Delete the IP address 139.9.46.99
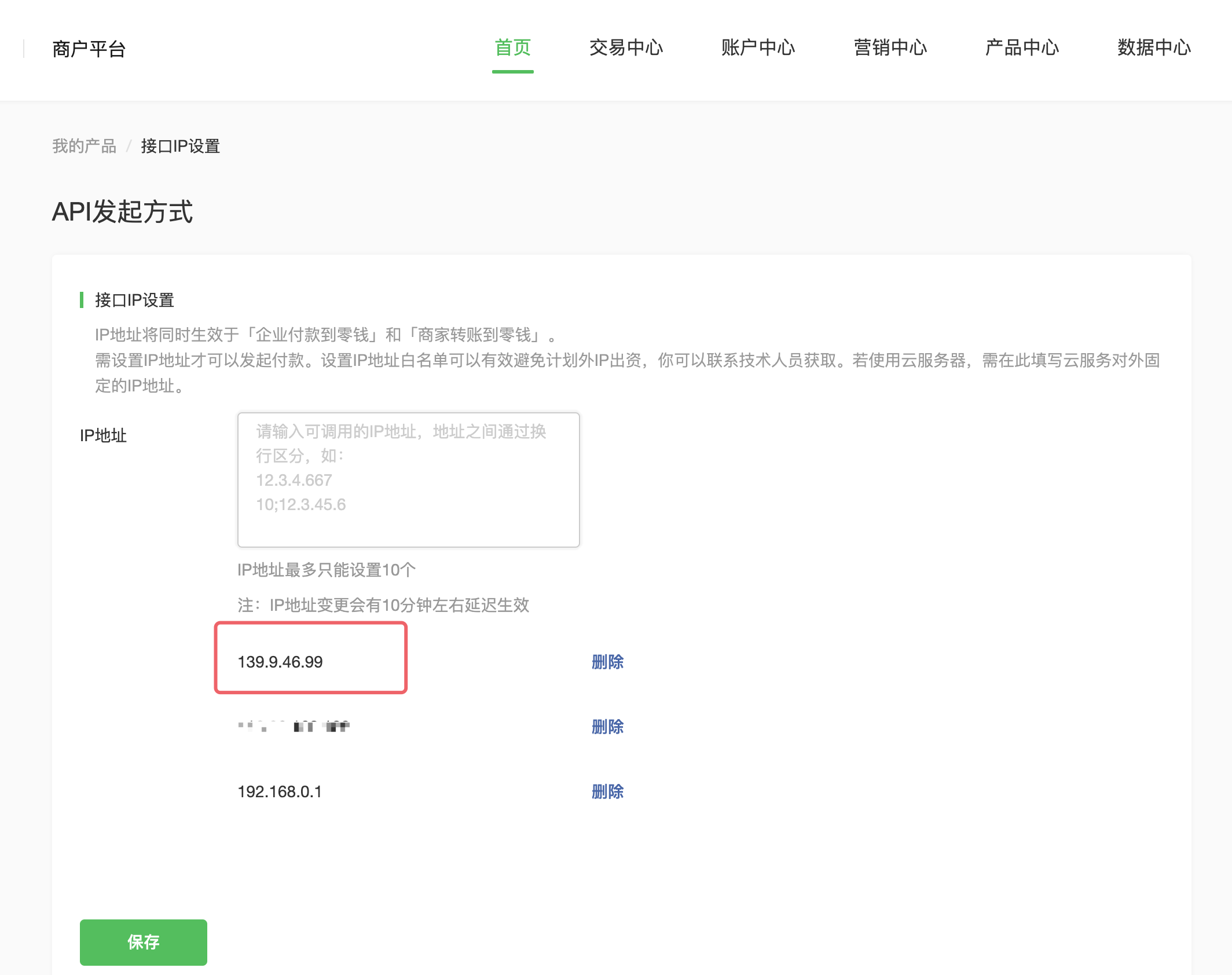This screenshot has height=975, width=1232. pos(607,662)
